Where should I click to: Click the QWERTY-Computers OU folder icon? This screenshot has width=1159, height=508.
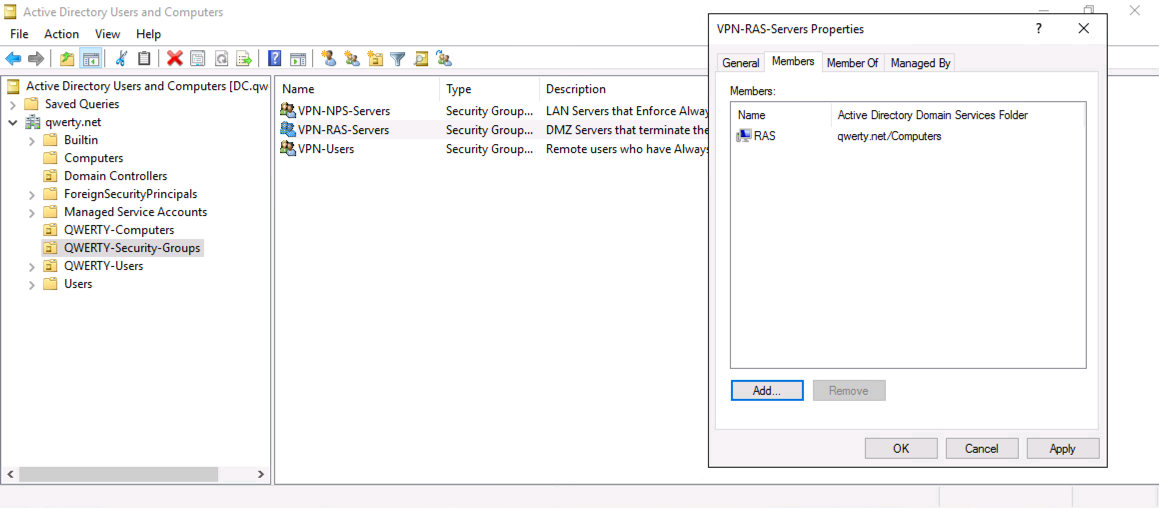pos(50,230)
